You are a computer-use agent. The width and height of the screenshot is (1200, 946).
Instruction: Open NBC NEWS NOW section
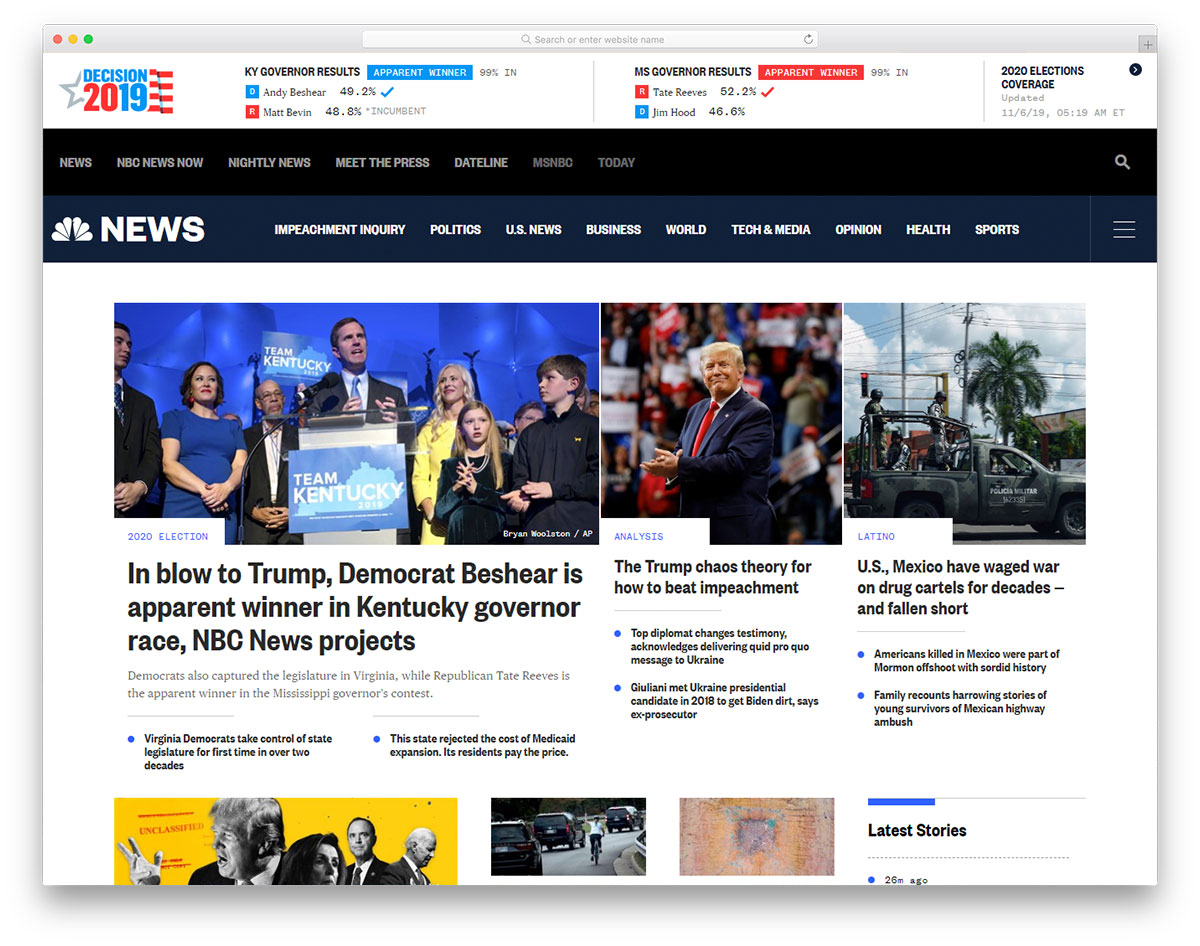click(x=160, y=162)
